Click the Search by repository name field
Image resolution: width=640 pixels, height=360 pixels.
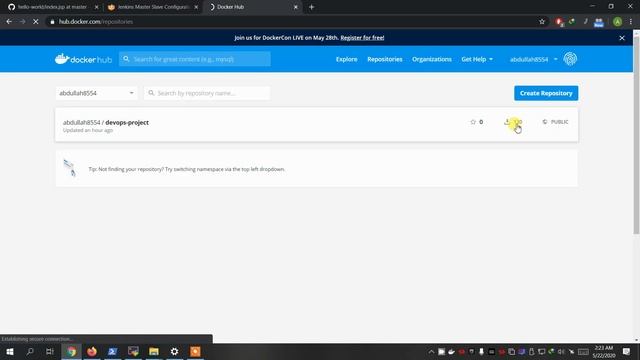[207, 93]
